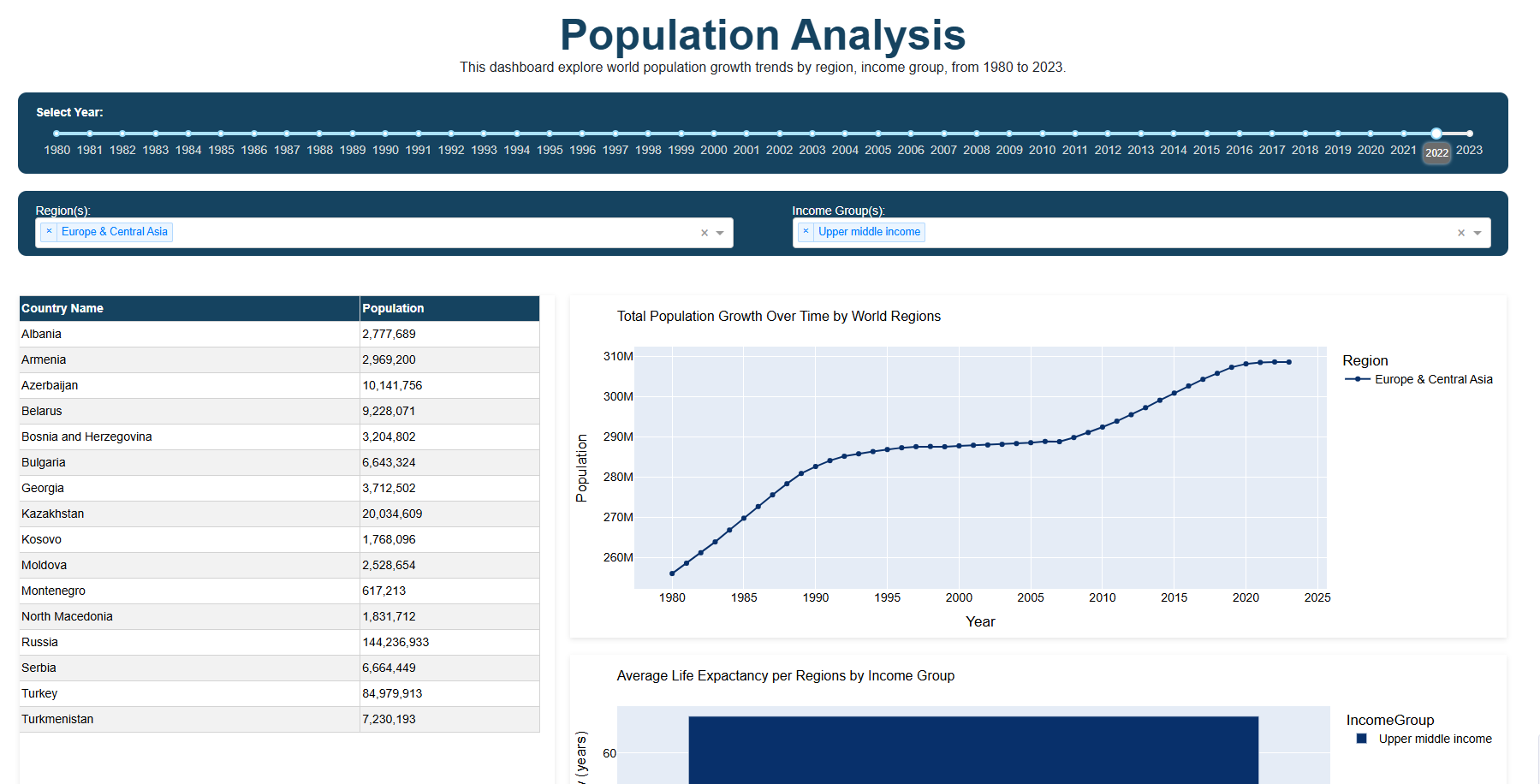Toggle Upper middle income in bar chart legend
The width and height of the screenshot is (1540, 784).
[x=1434, y=739]
